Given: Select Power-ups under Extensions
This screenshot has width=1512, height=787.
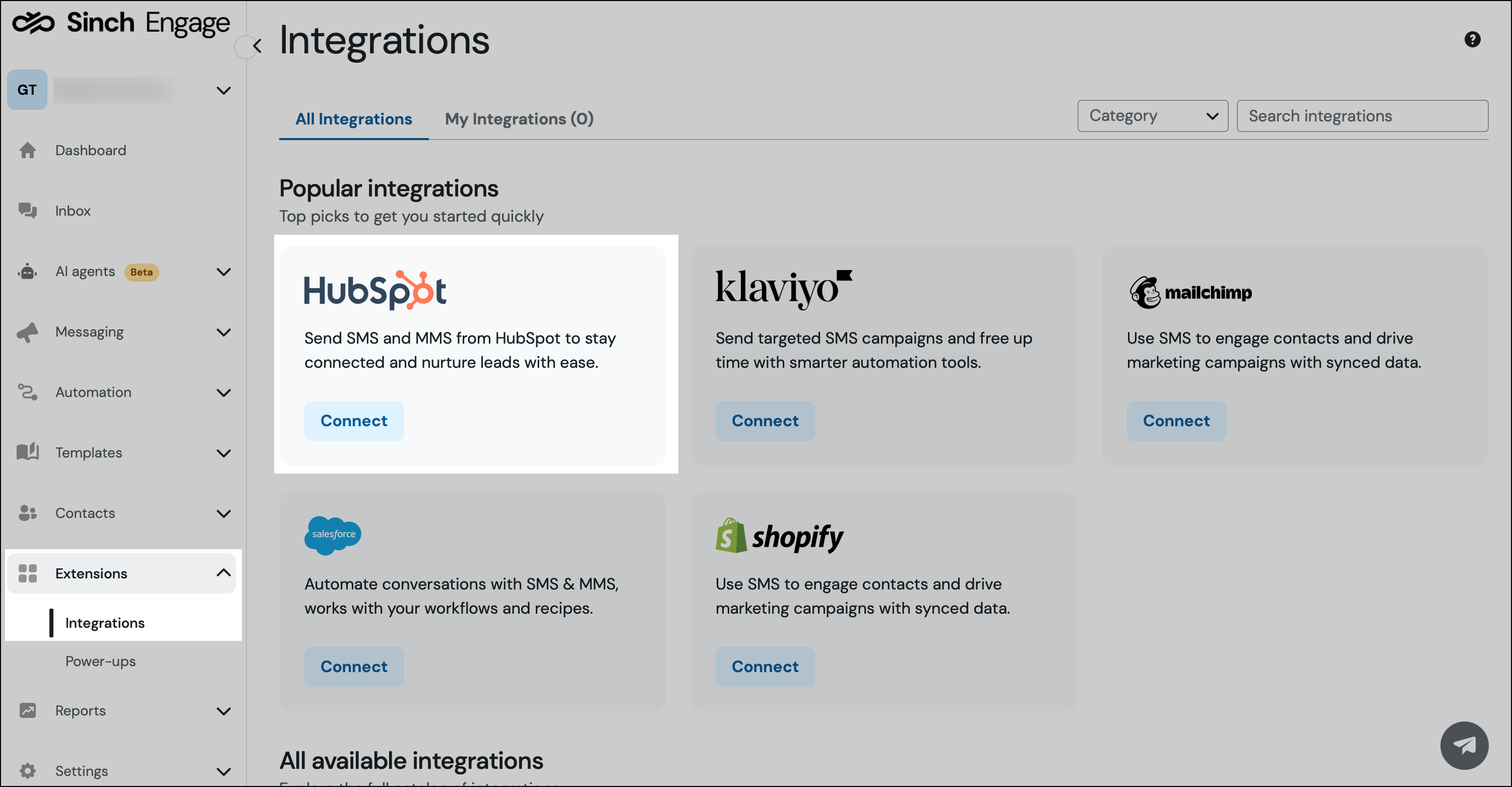Looking at the screenshot, I should [100, 661].
